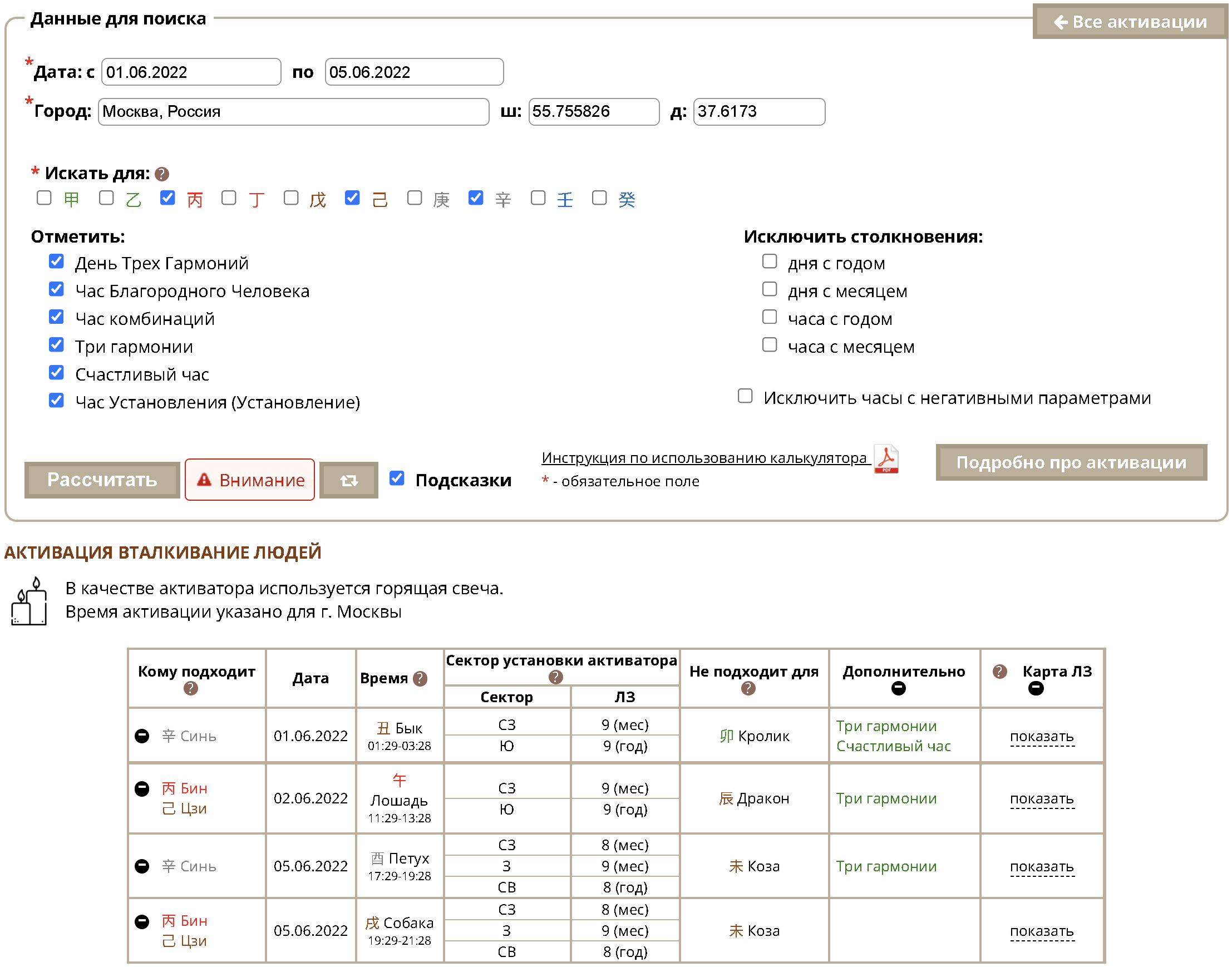Check the 乙 stem checkbox

(106, 198)
